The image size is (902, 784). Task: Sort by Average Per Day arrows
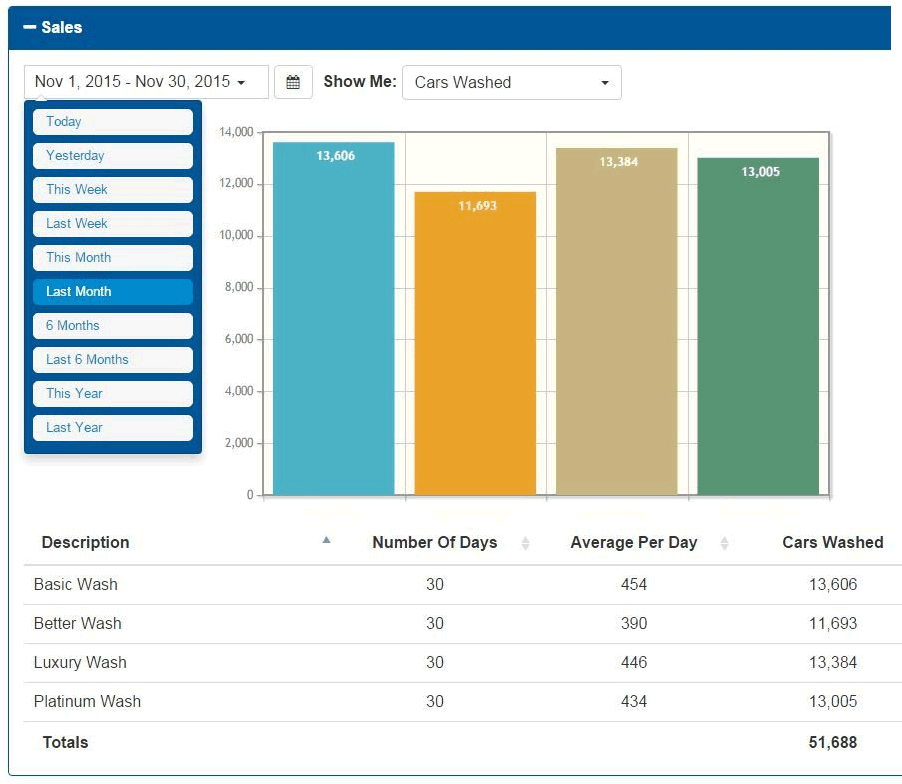click(x=724, y=543)
